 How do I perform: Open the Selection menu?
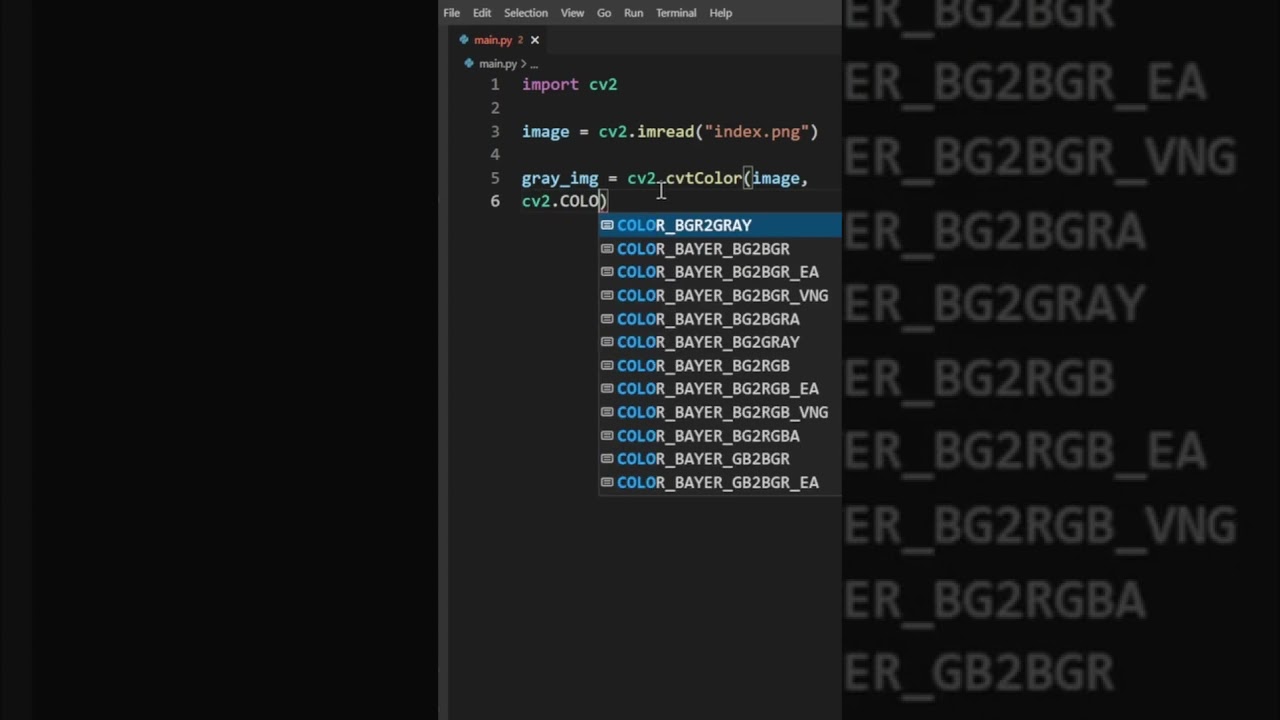pos(526,13)
